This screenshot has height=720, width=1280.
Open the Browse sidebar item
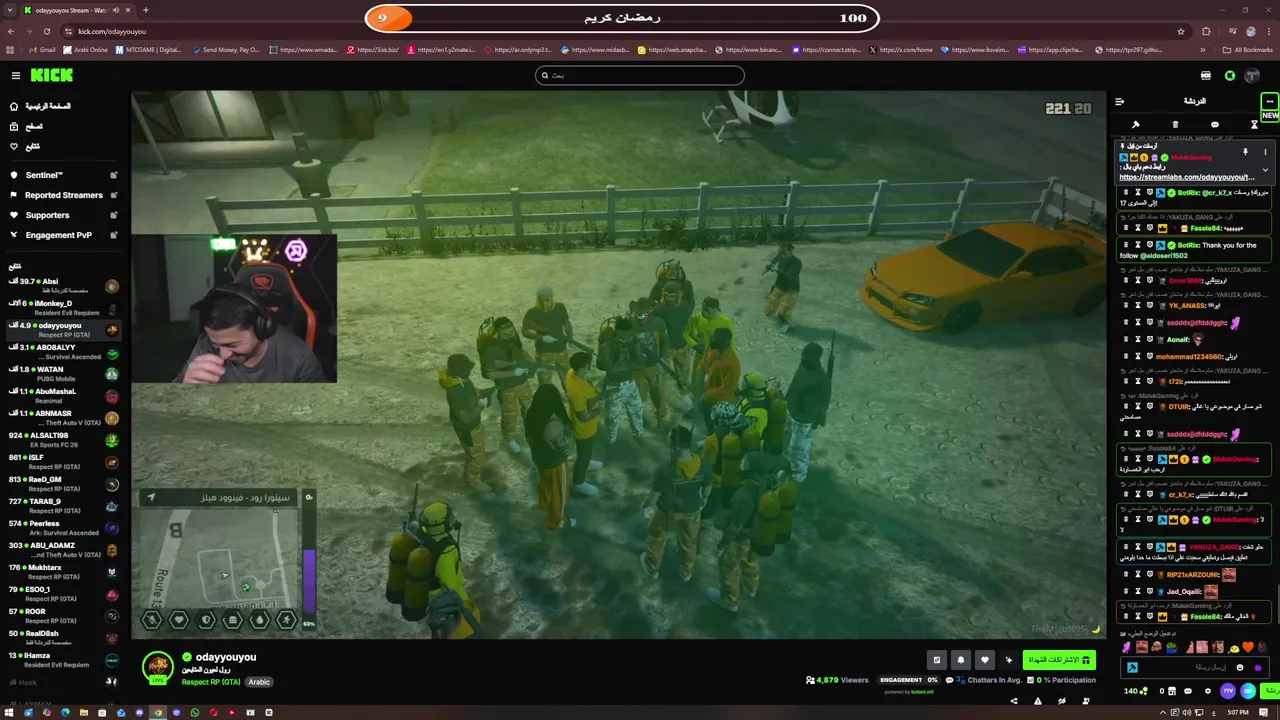[28, 126]
